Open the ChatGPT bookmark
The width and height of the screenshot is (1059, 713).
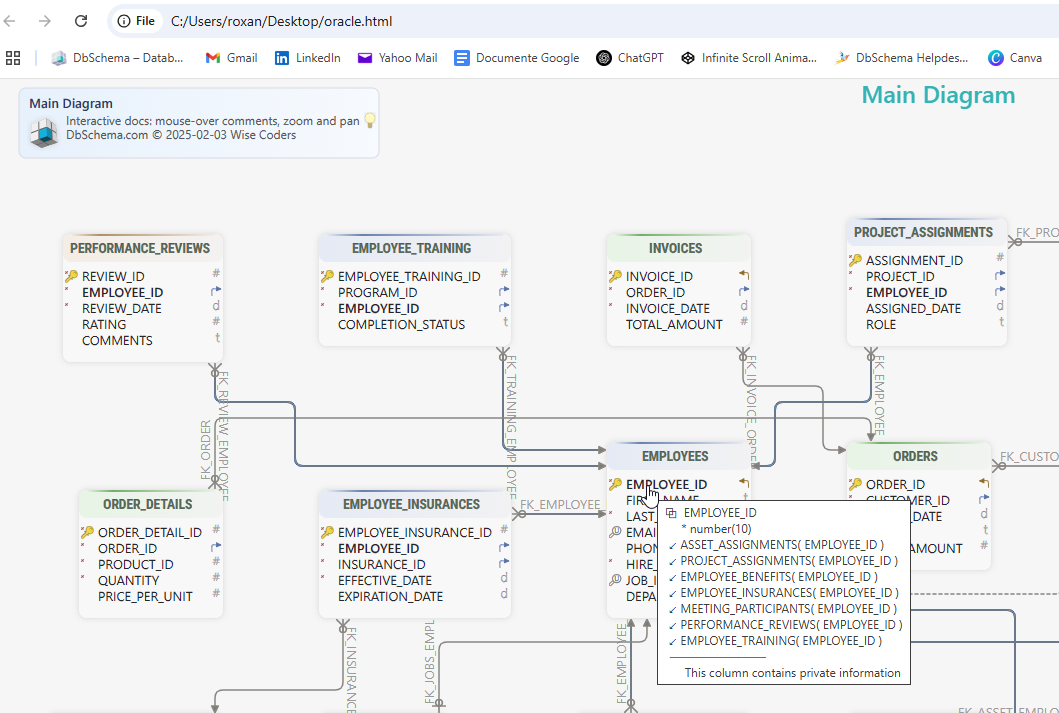coord(629,58)
